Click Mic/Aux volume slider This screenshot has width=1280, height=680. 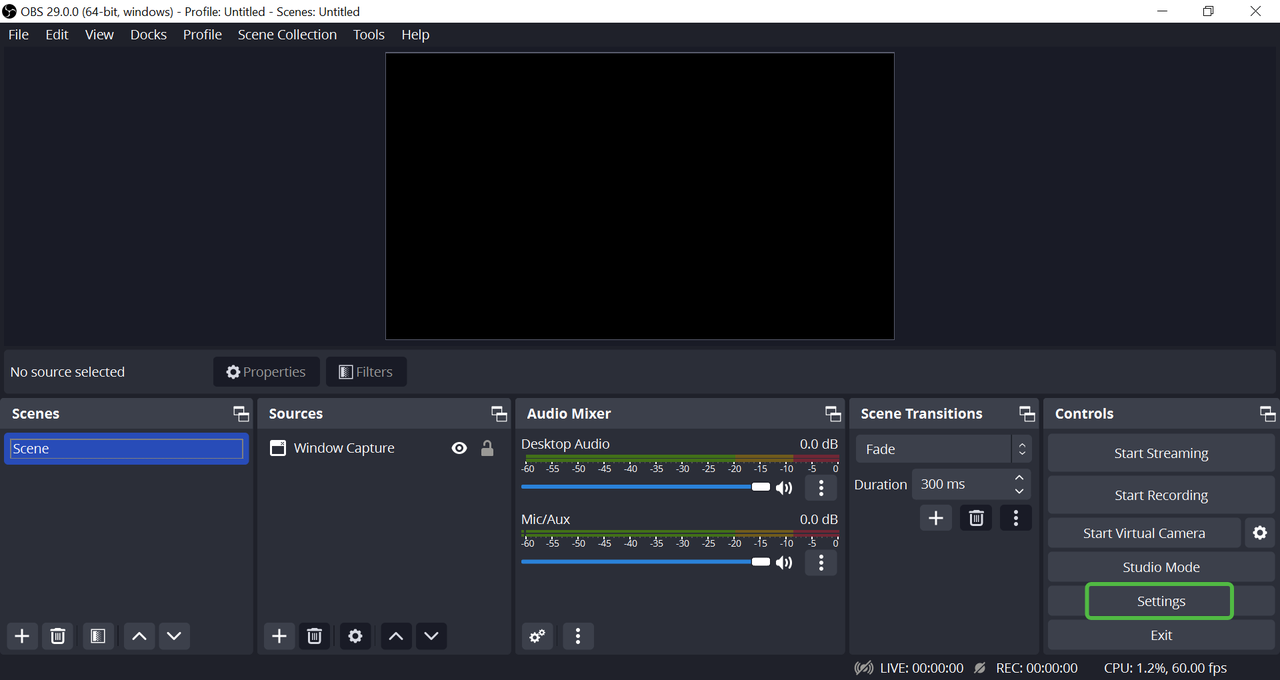tap(640, 562)
